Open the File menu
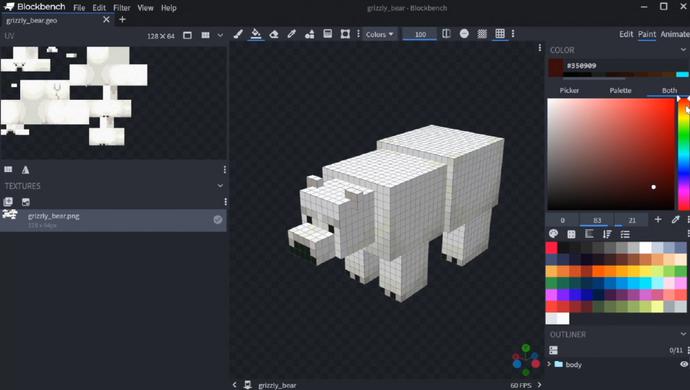The width and height of the screenshot is (690, 390). pos(79,8)
